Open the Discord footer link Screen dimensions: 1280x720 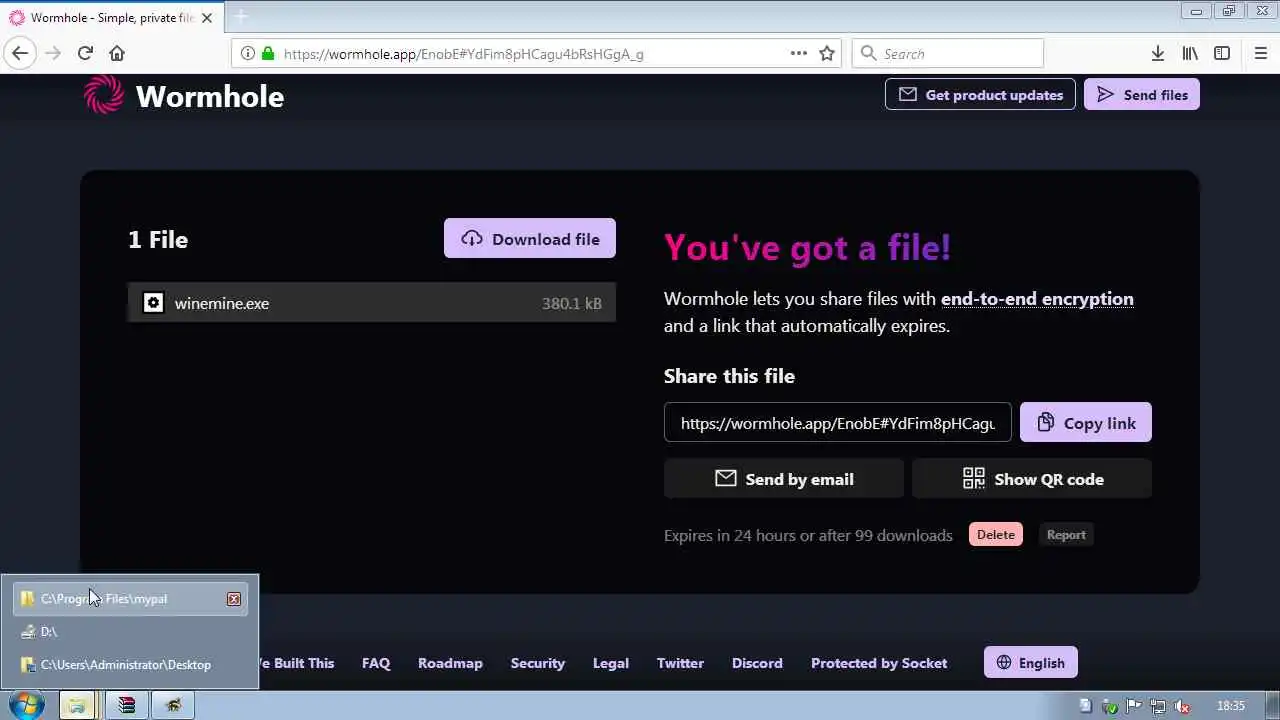[x=757, y=663]
